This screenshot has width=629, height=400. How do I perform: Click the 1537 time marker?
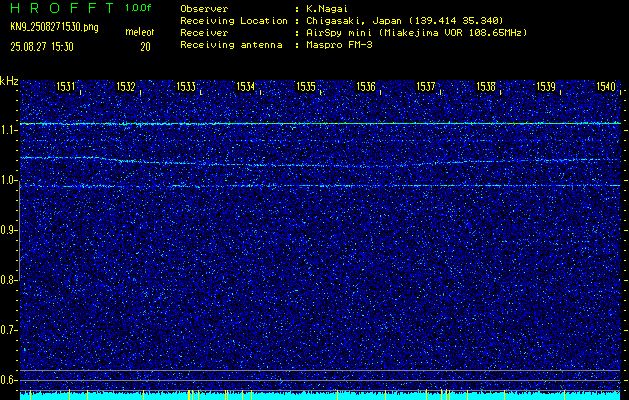(x=426, y=86)
